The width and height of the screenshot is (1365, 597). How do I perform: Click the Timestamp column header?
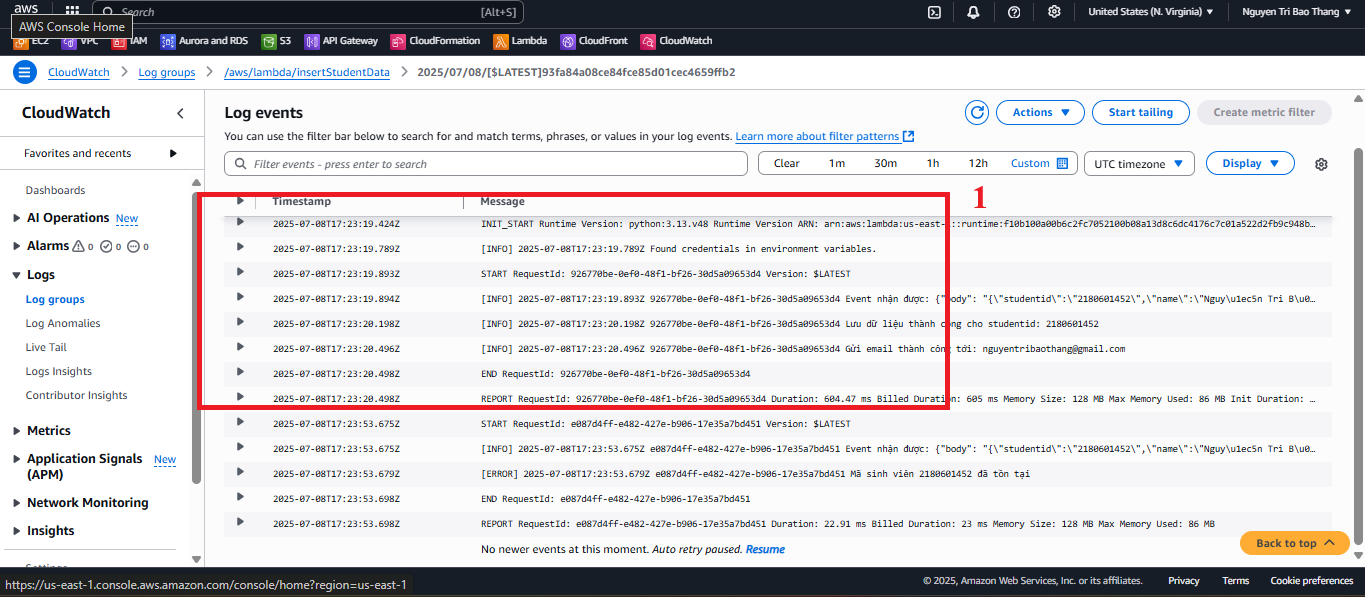(301, 201)
